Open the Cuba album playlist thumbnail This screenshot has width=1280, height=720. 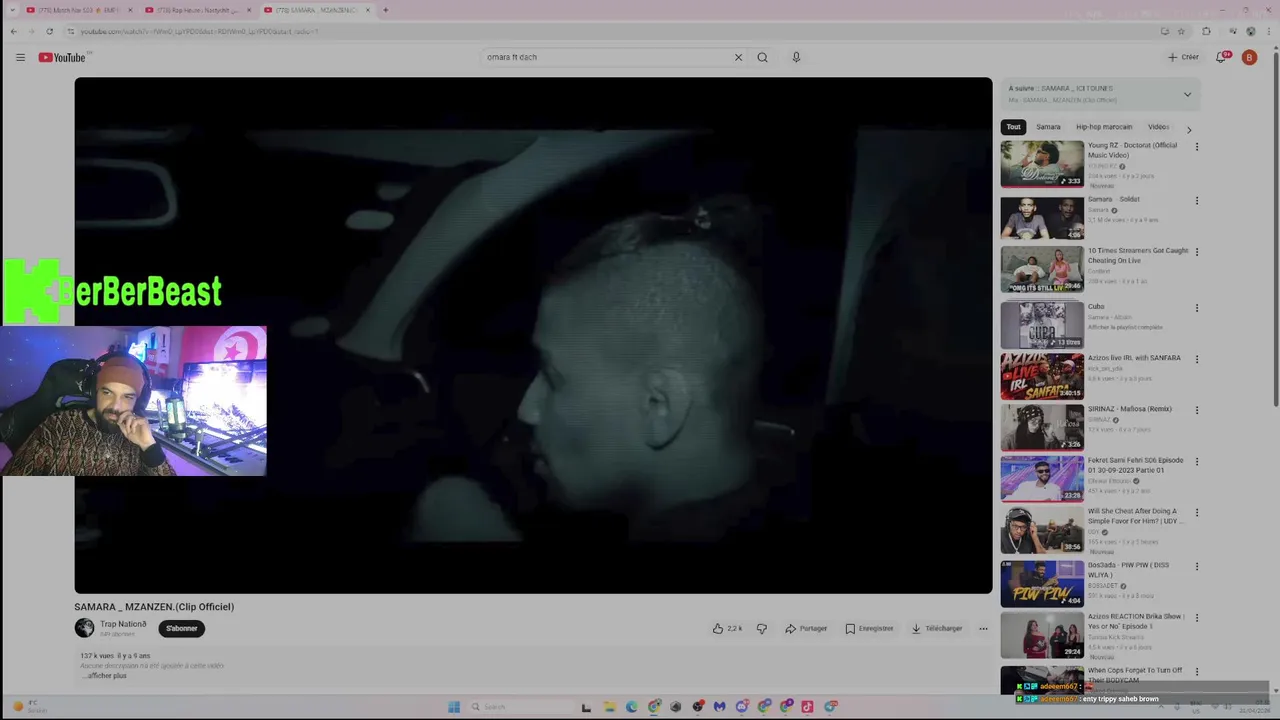coord(1042,324)
